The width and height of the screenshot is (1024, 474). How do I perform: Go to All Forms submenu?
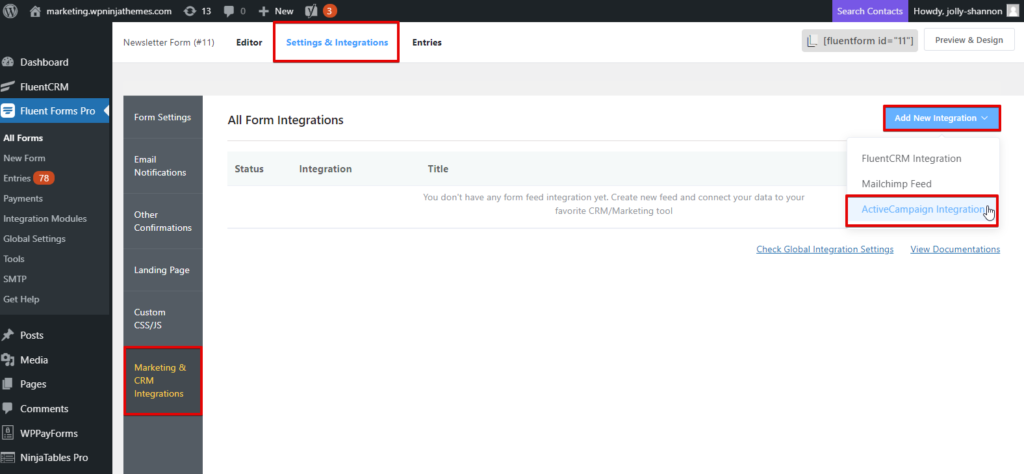(x=23, y=138)
